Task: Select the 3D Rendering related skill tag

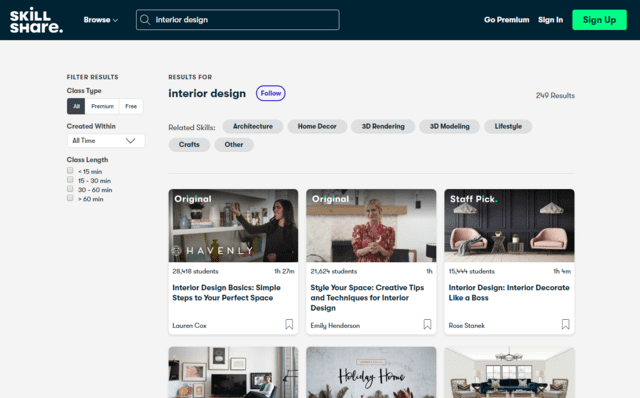Action: (x=383, y=126)
